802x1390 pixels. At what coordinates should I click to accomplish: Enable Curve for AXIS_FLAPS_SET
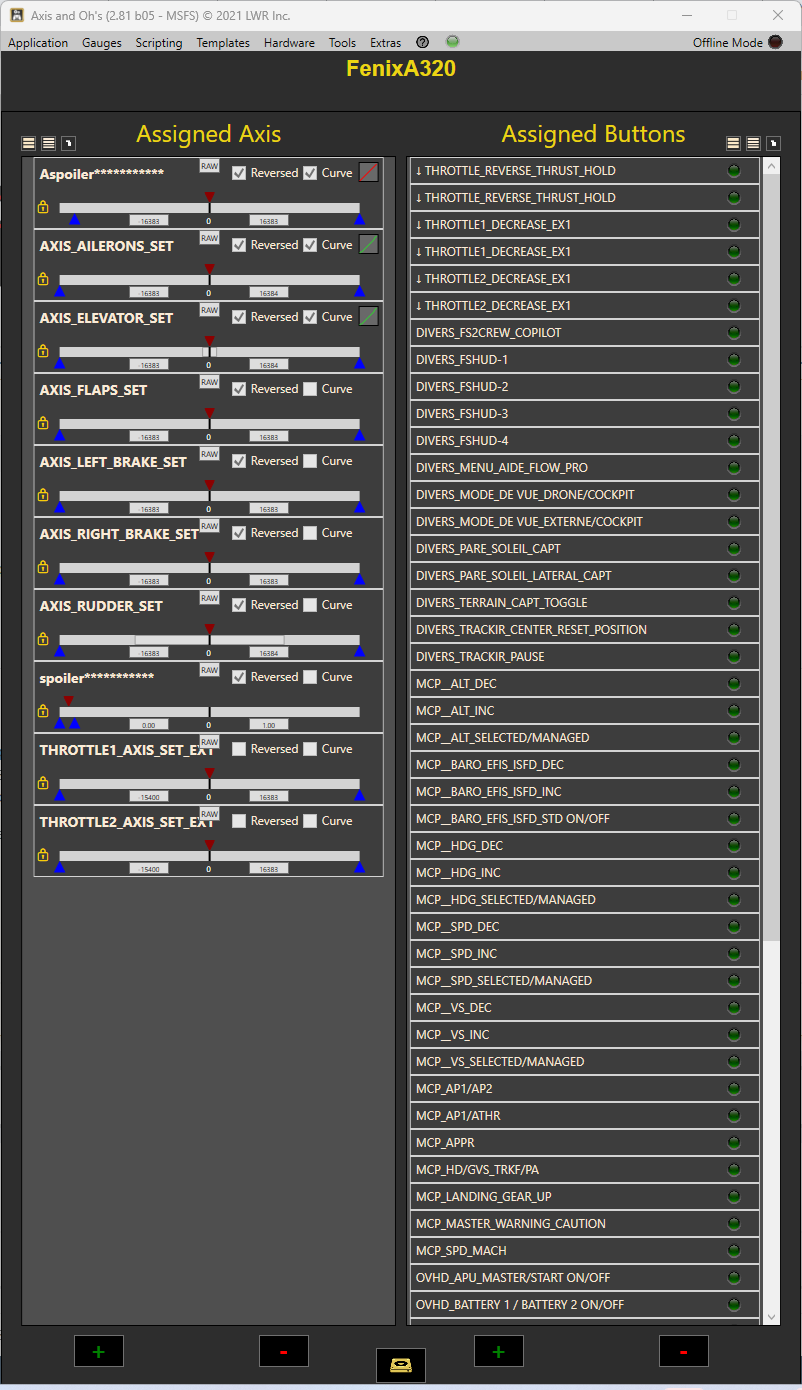pyautogui.click(x=310, y=388)
